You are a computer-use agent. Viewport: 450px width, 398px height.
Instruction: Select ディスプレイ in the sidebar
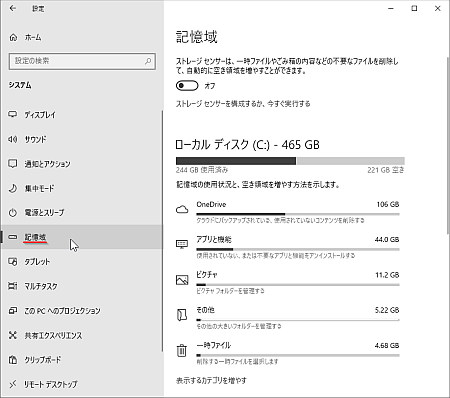click(82, 114)
